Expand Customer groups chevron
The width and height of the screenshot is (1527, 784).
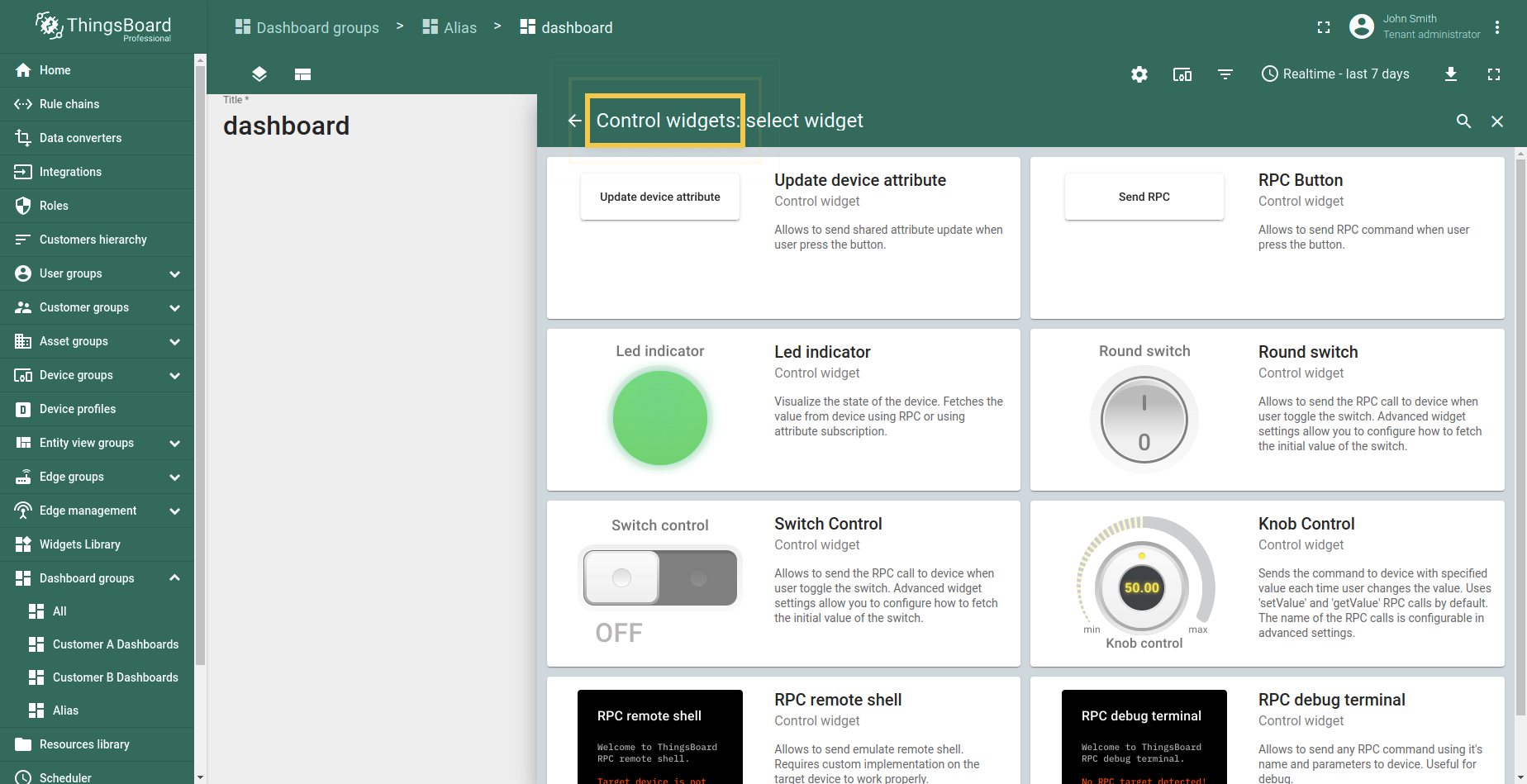pyautogui.click(x=174, y=307)
